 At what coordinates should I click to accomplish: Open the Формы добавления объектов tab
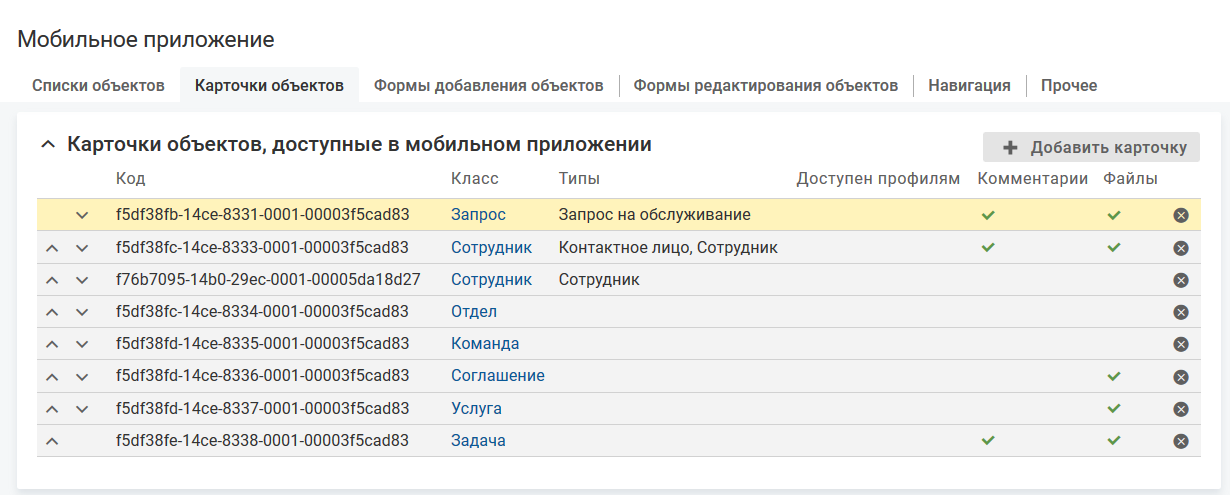(488, 86)
